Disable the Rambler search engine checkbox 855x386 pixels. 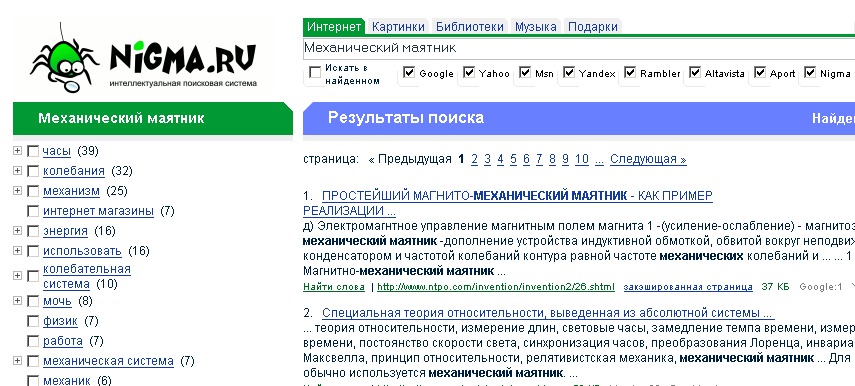click(x=630, y=73)
